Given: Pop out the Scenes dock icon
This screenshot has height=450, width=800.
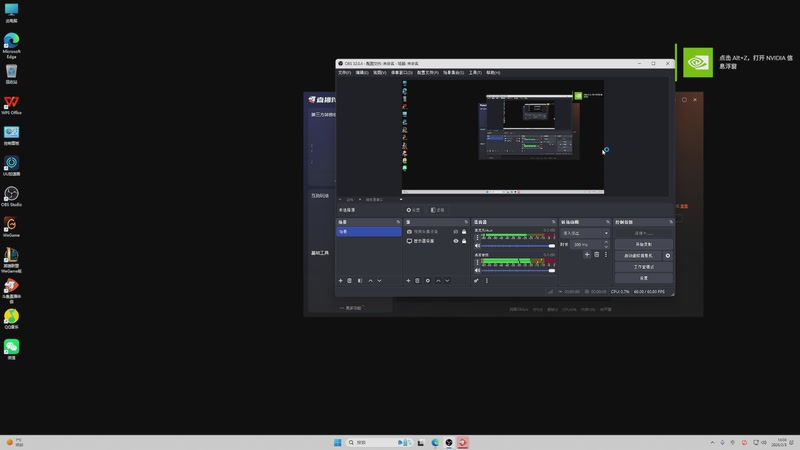Looking at the screenshot, I should (398, 222).
